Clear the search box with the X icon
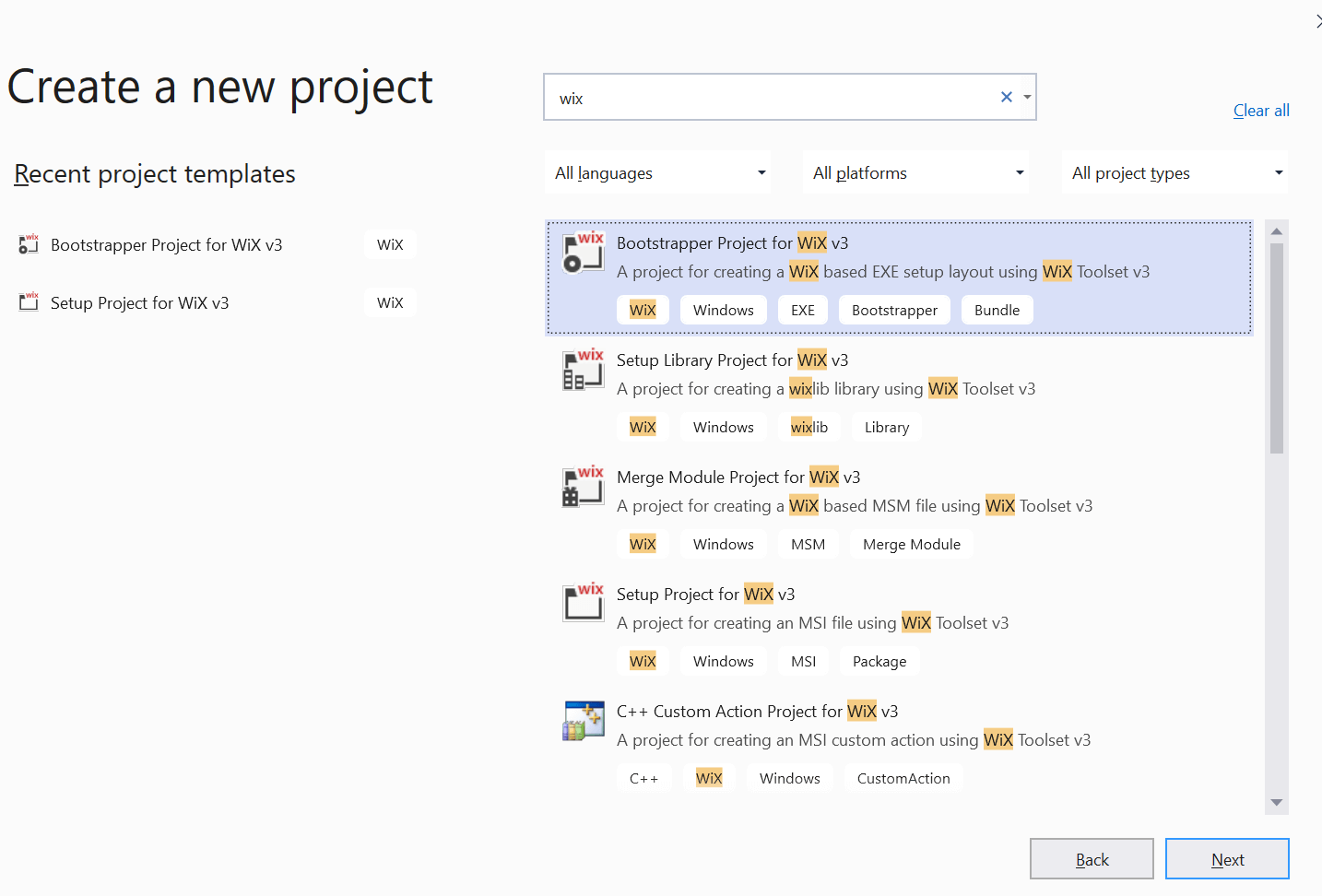This screenshot has width=1322, height=896. click(1007, 97)
